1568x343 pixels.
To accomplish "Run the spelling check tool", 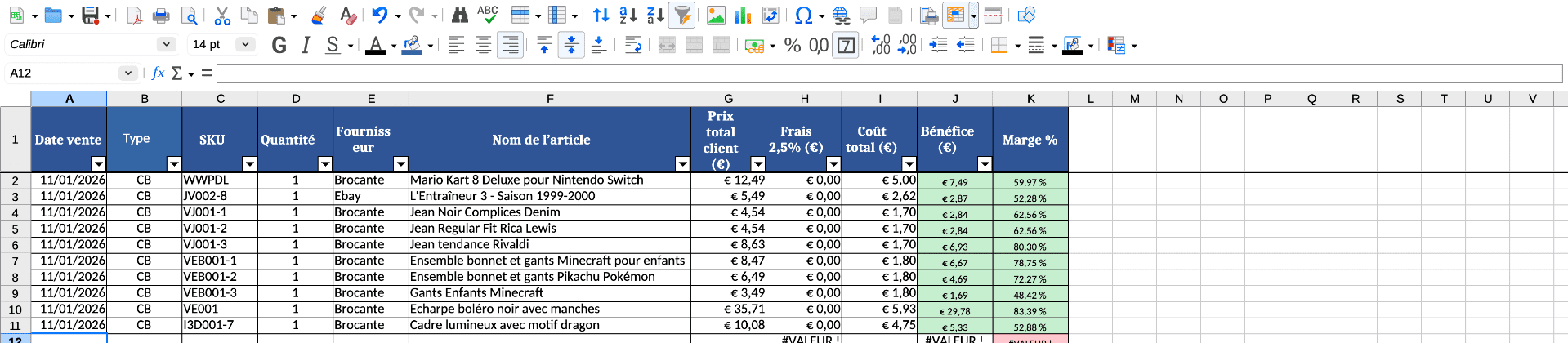I will pos(487,15).
